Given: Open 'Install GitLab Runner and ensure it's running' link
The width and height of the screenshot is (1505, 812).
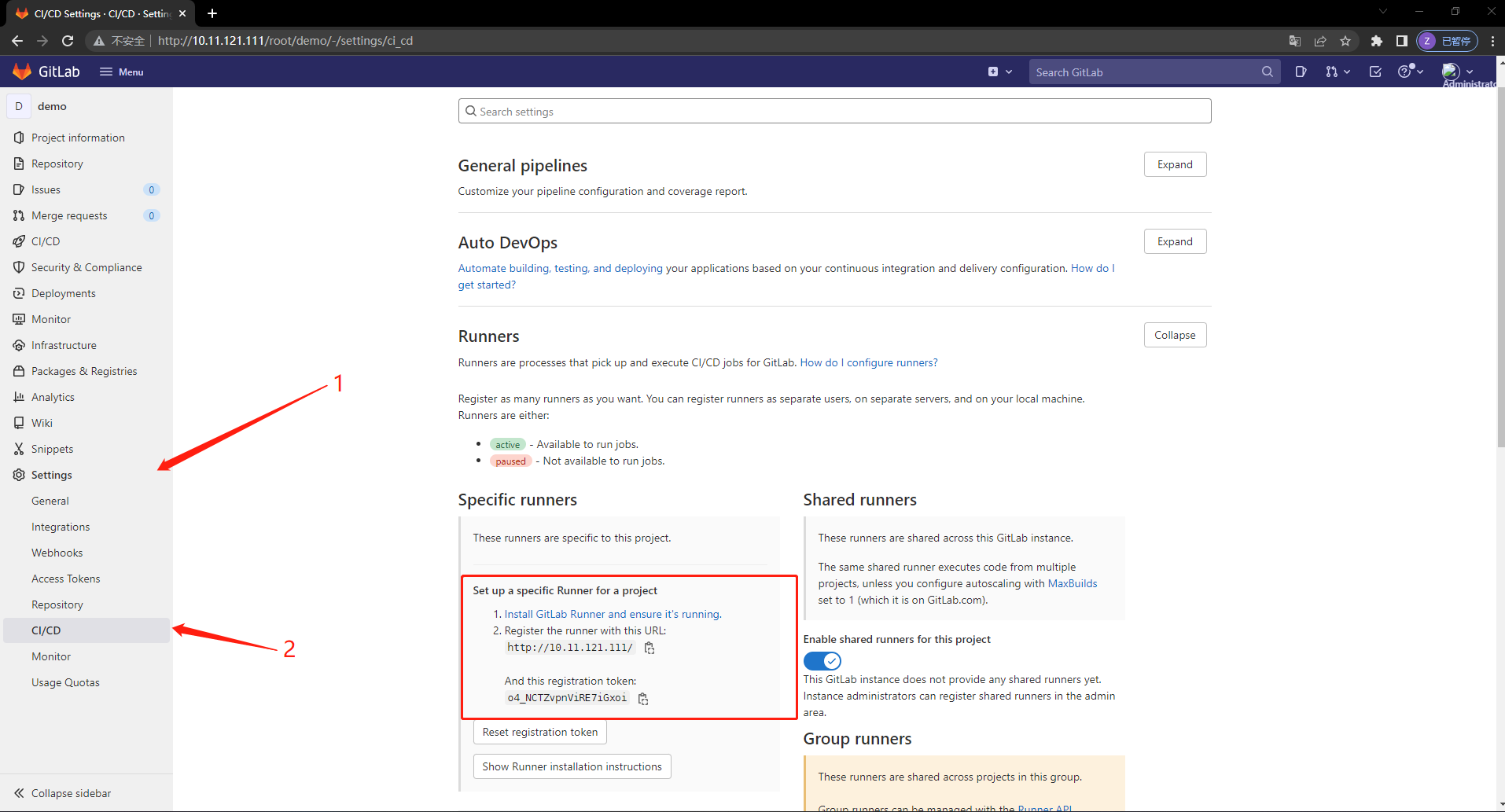Looking at the screenshot, I should pos(613,614).
